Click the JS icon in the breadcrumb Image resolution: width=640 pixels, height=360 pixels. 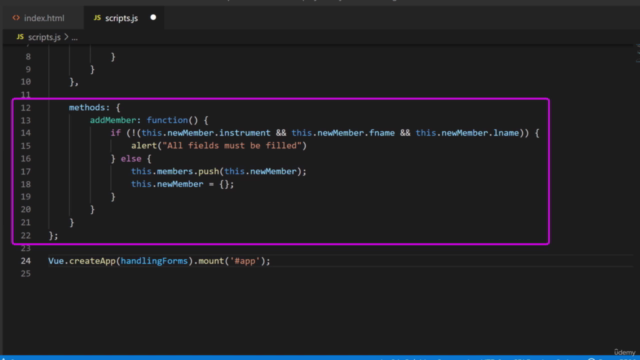pos(20,37)
